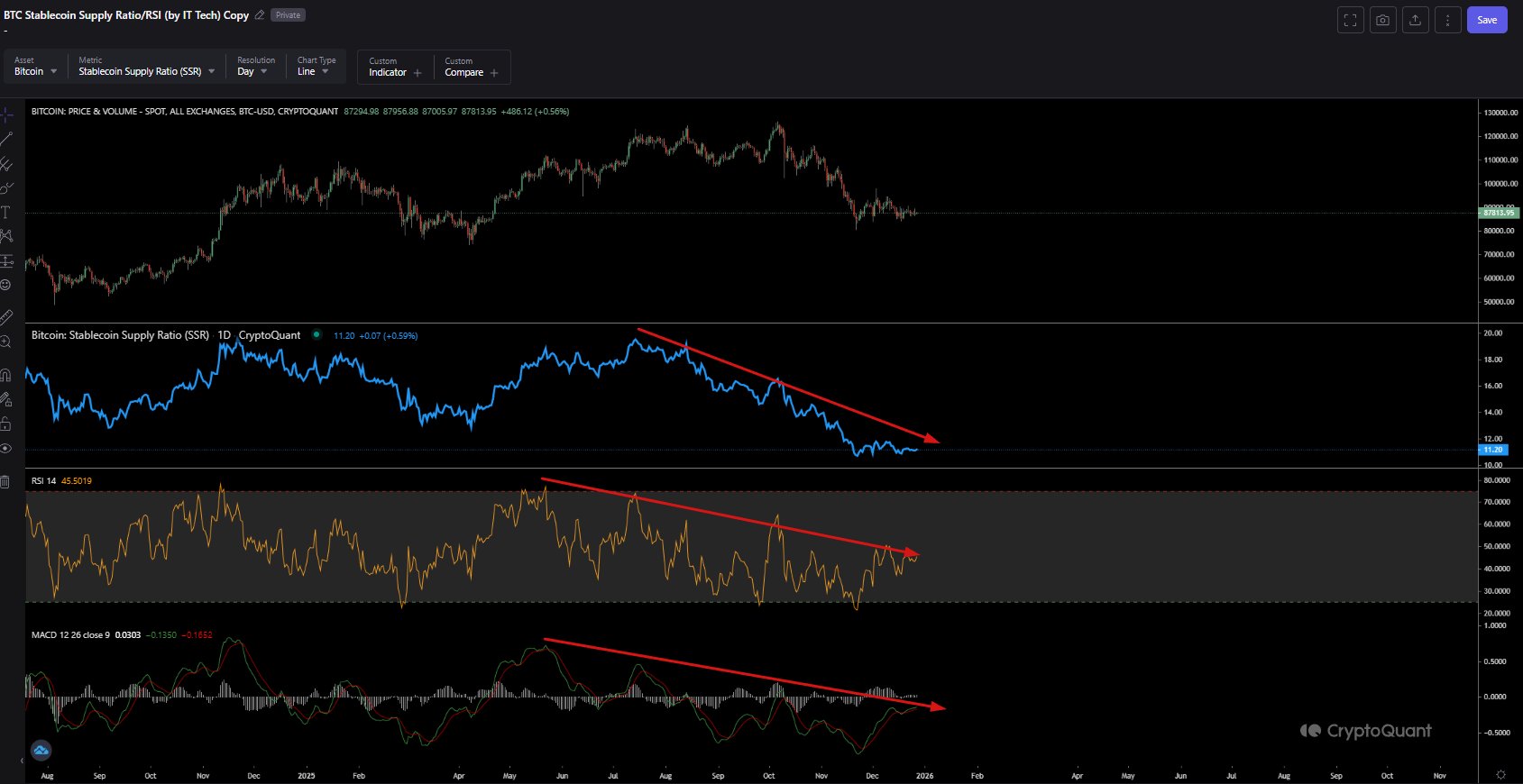
Task: Click the chart title text
Action: 126,15
